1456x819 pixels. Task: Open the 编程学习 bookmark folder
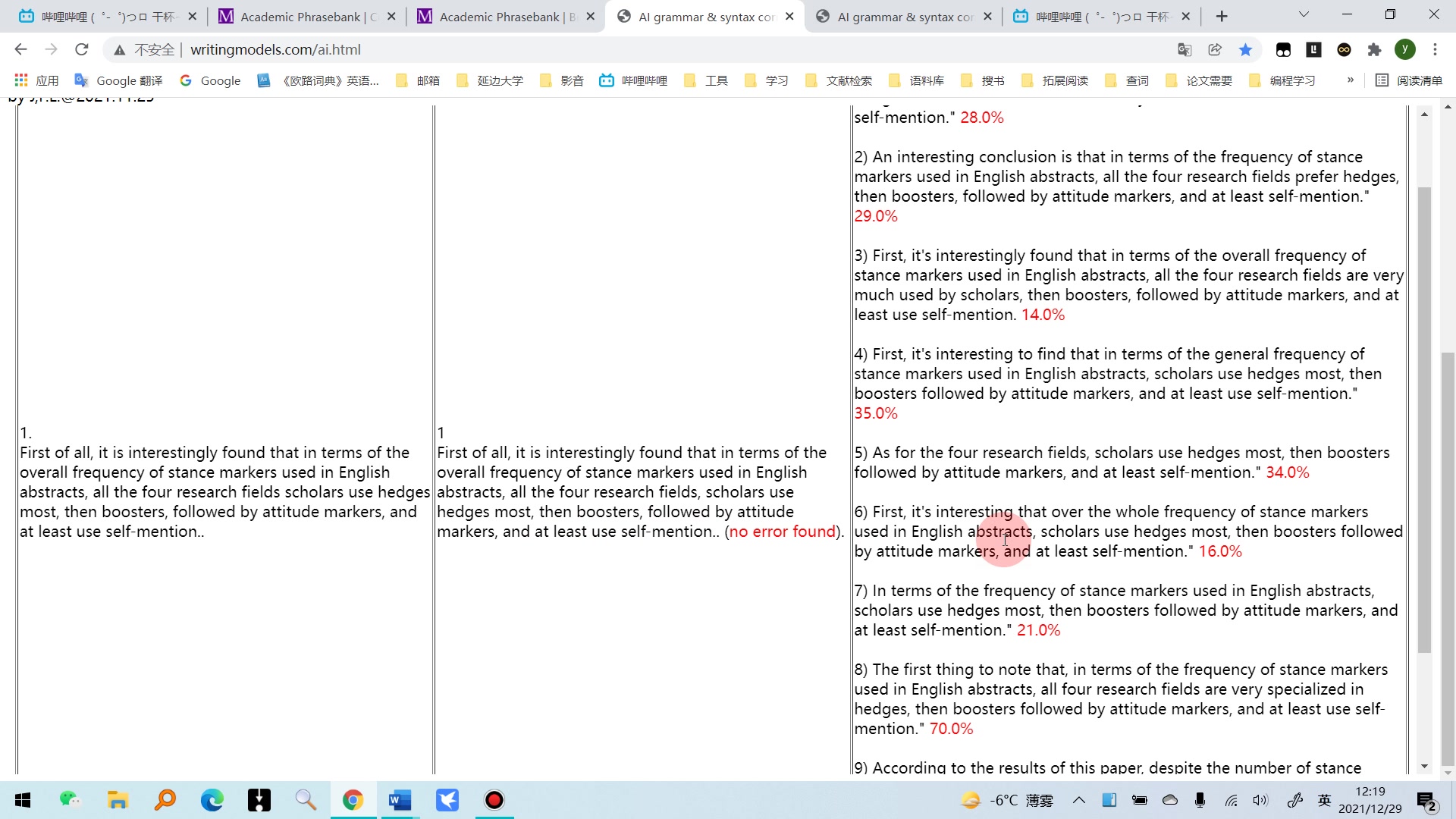1282,80
